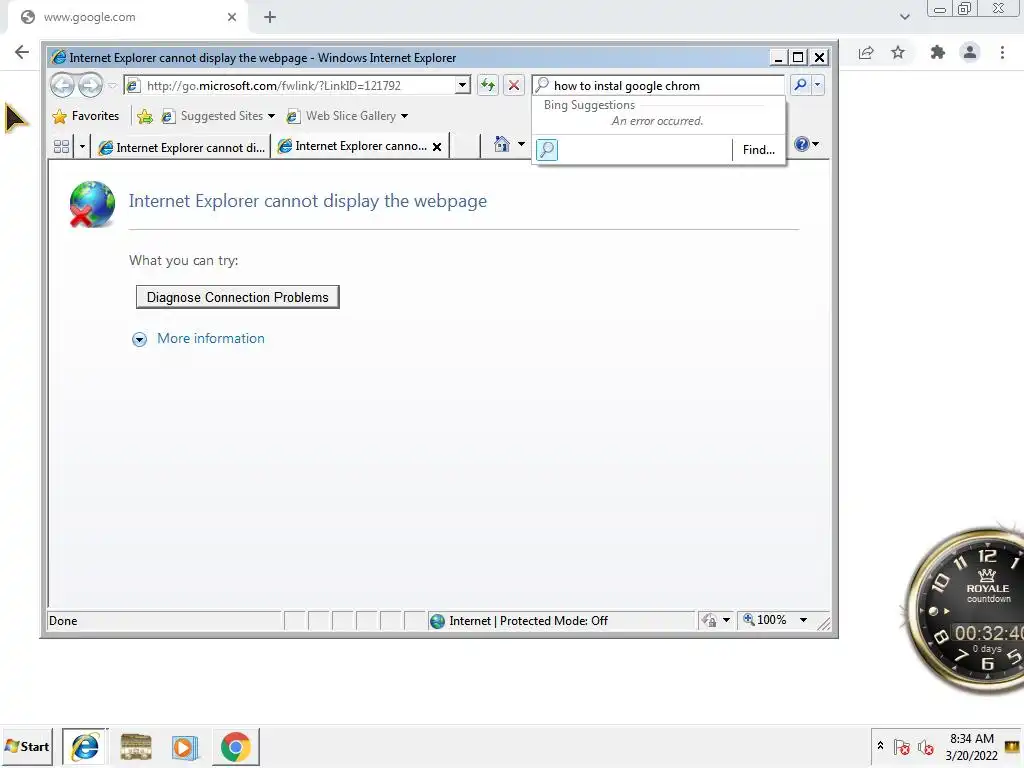
Task: Click the 'Done' status bar text
Action: point(63,621)
